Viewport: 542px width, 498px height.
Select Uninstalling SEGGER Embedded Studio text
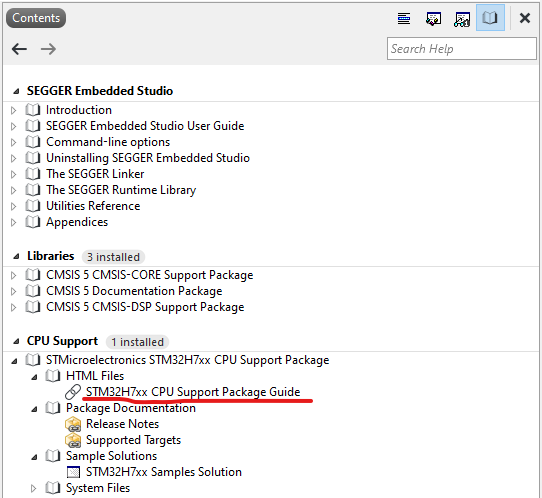[148, 158]
